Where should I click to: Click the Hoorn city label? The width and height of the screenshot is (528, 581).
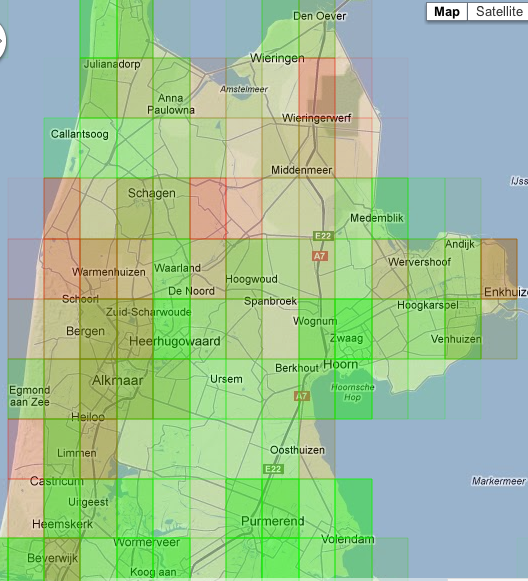point(341,364)
